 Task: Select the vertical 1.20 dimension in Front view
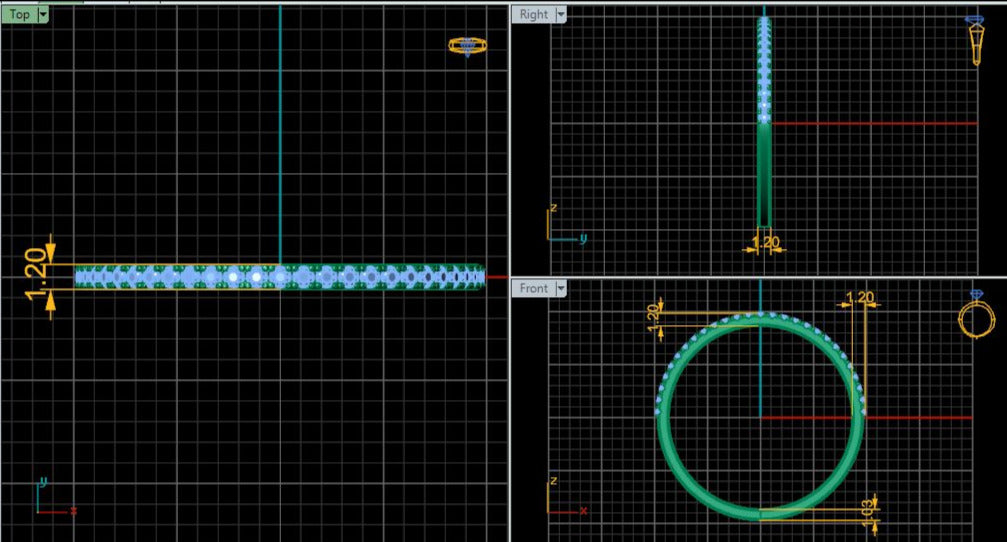point(653,312)
